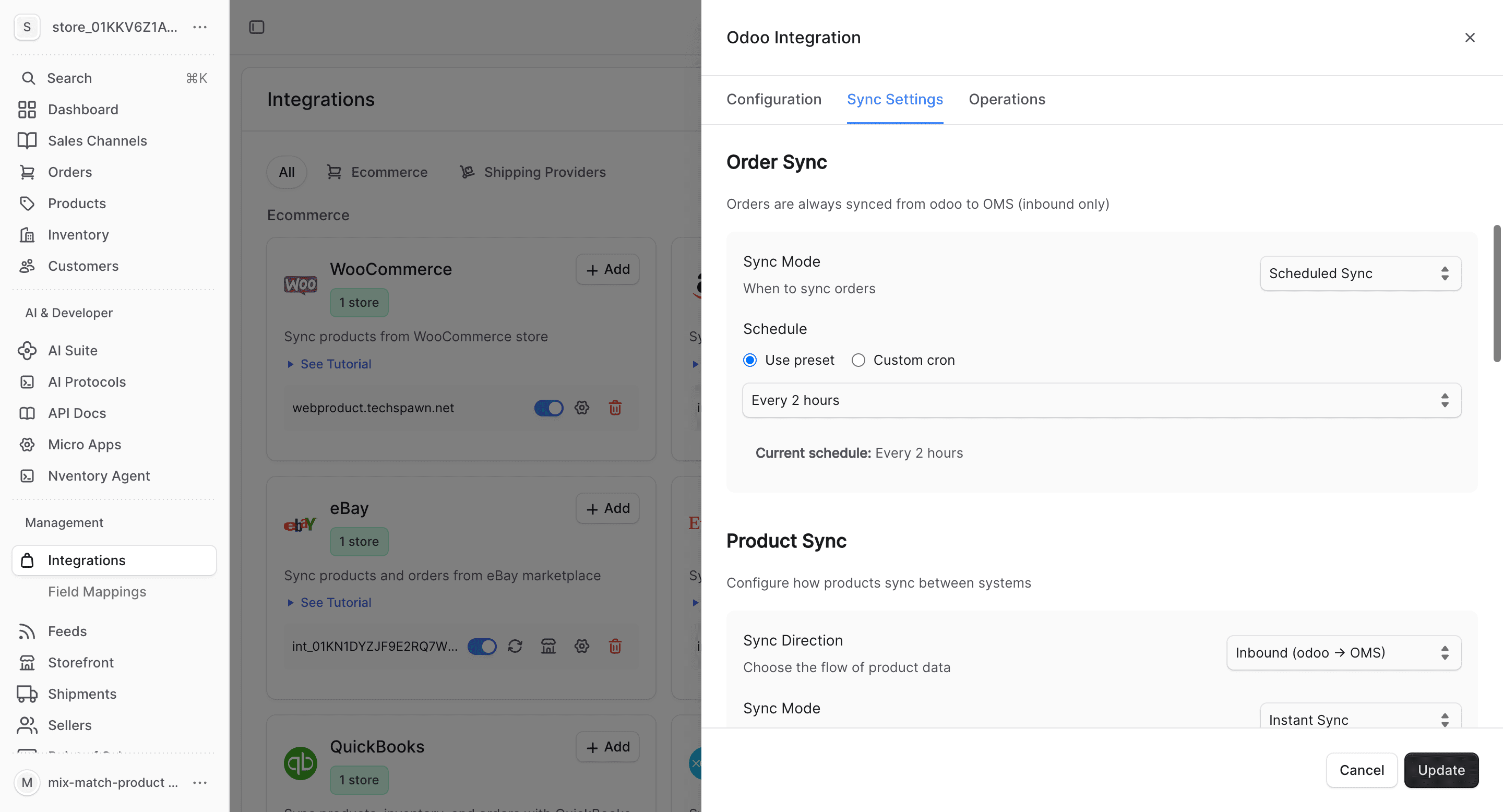Image resolution: width=1503 pixels, height=812 pixels.
Task: Open the Every 2 hours preset dropdown
Action: [x=1102, y=400]
